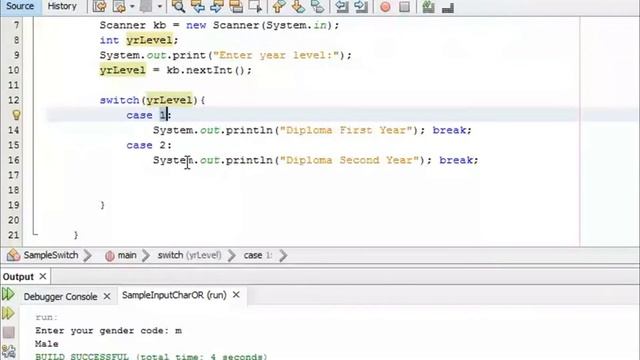Click the main method icon in breadcrumbs
This screenshot has width=640, height=360.
tap(109, 256)
